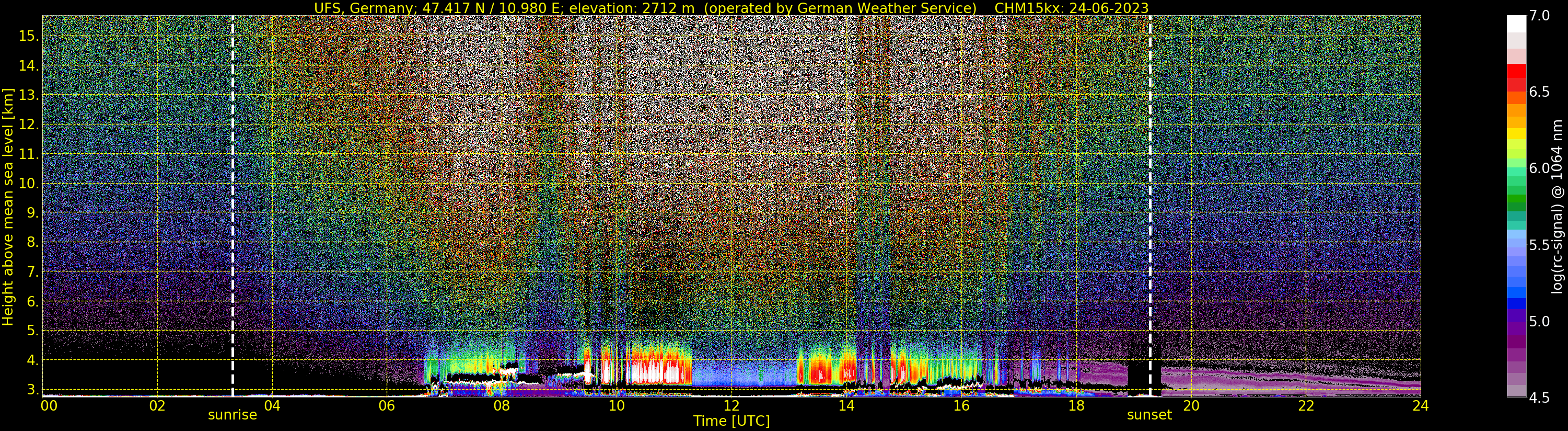Click the "sunset" label below the time axis
Viewport: 1568px width, 431px height.
tap(1149, 415)
